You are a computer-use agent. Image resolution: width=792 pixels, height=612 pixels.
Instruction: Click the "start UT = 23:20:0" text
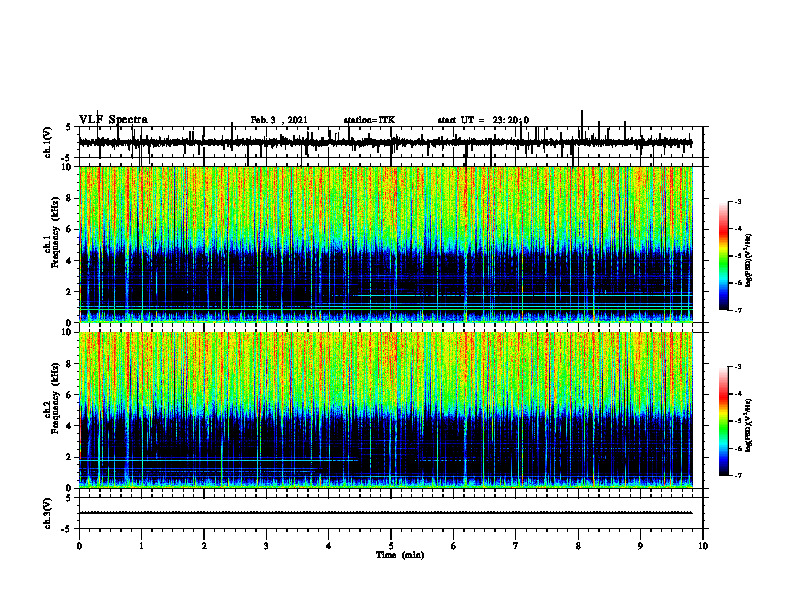(x=483, y=120)
